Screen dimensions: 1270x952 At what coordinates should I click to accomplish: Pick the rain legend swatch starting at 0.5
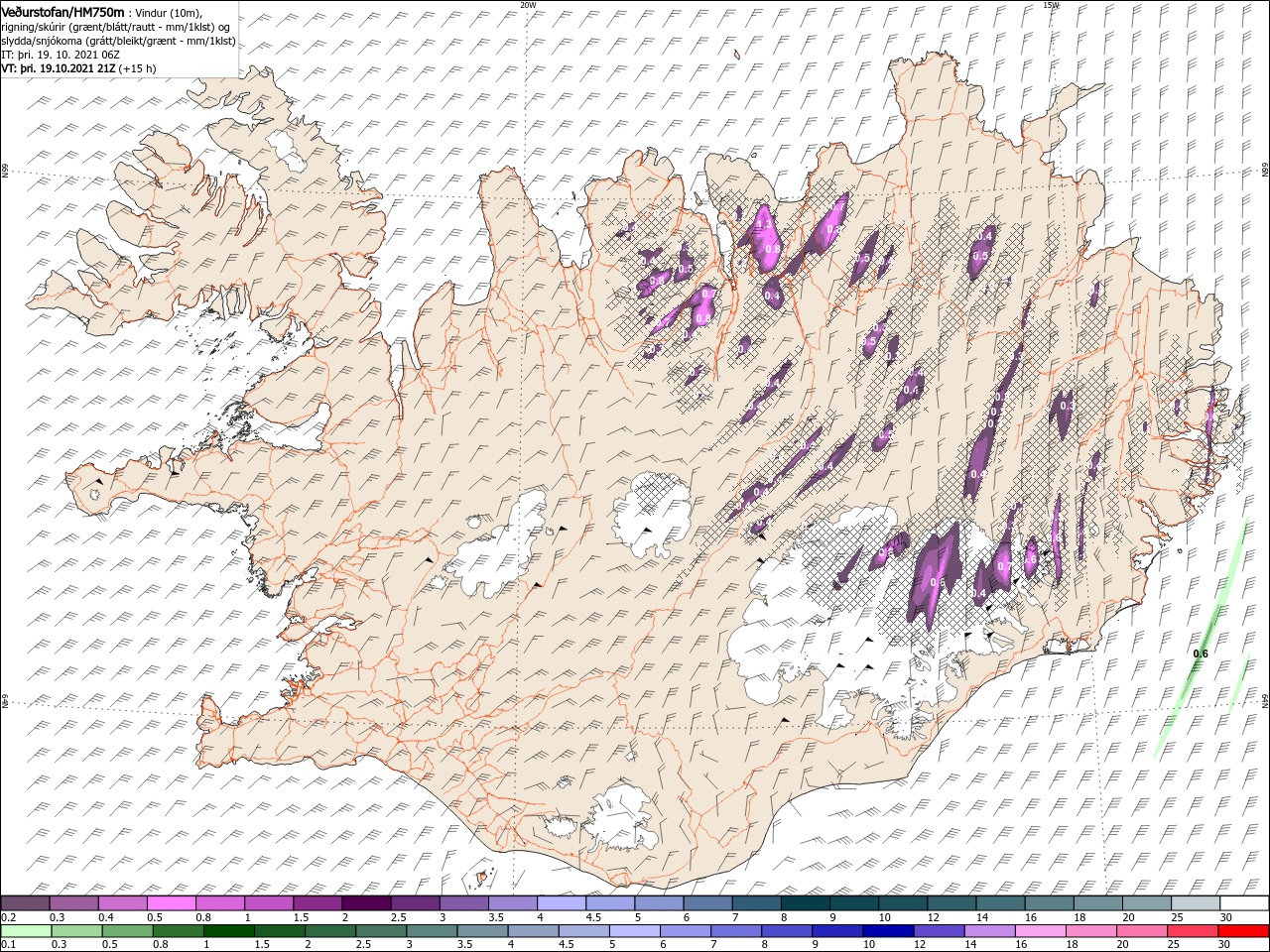pyautogui.click(x=127, y=930)
